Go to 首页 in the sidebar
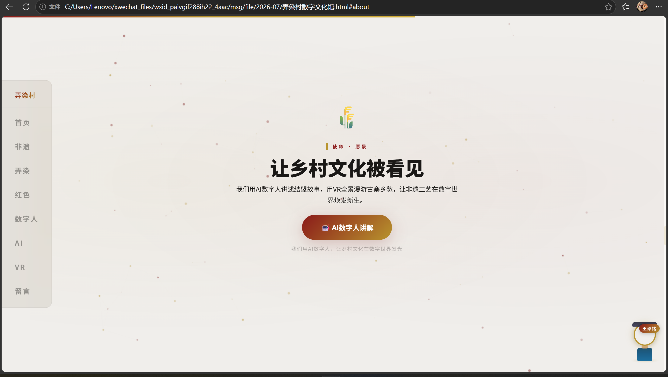Image resolution: width=668 pixels, height=377 pixels. tap(22, 123)
